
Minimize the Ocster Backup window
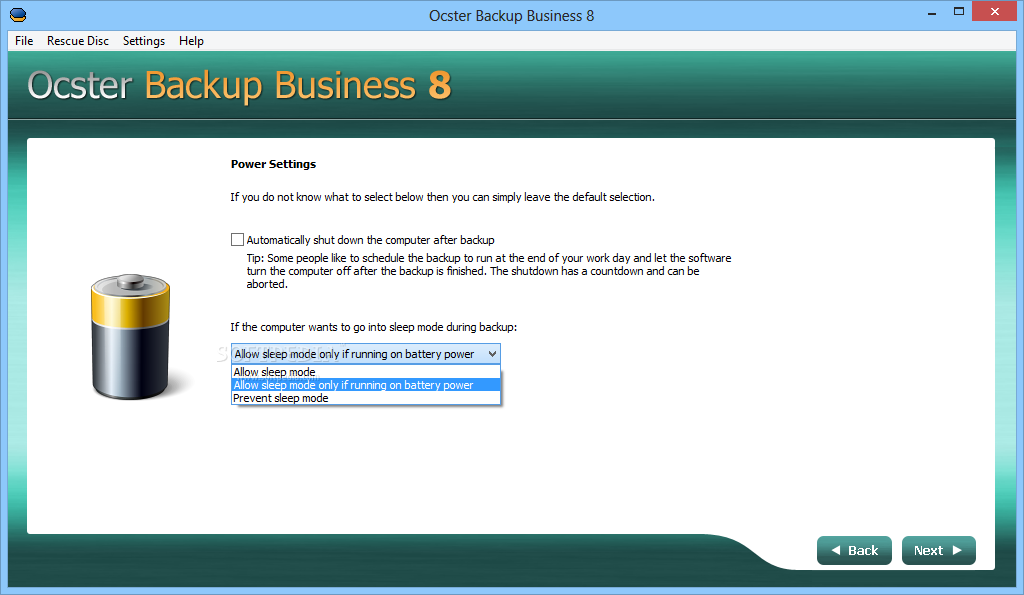pyautogui.click(x=932, y=13)
